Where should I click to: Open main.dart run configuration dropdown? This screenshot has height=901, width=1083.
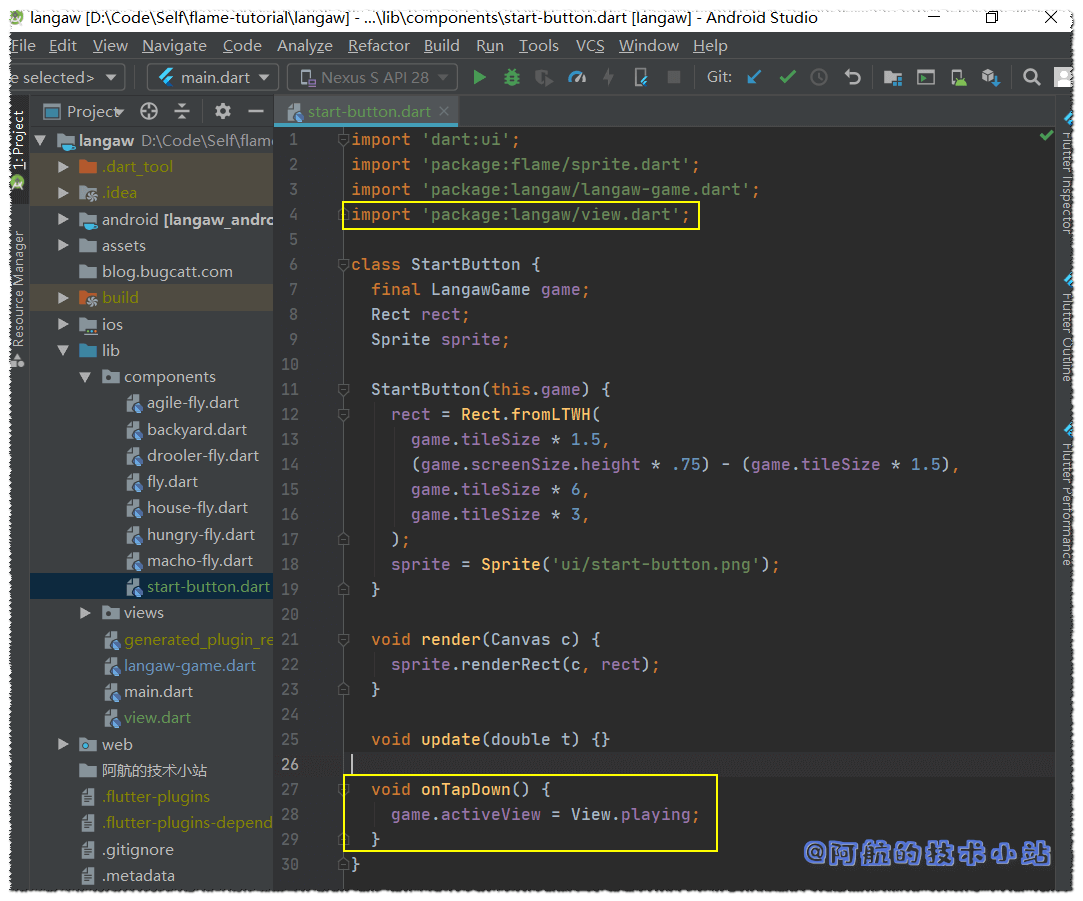[x=213, y=77]
